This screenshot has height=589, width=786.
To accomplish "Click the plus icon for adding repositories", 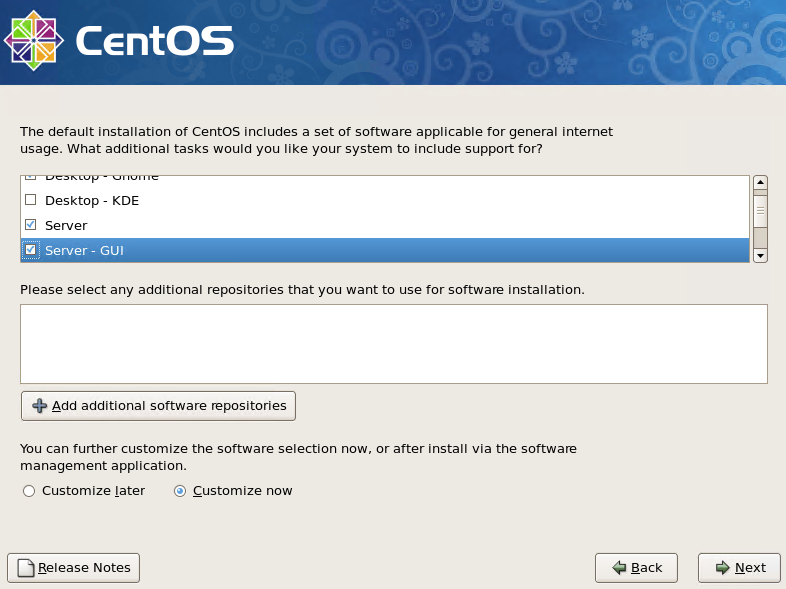I will coord(39,406).
